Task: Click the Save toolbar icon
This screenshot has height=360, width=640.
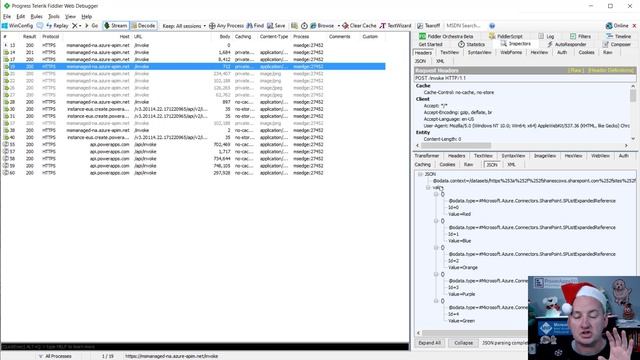Action: 276,25
